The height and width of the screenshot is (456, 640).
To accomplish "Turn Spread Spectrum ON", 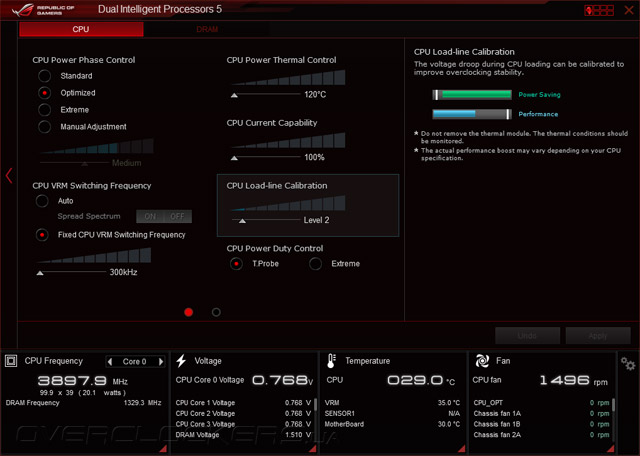I will point(150,216).
